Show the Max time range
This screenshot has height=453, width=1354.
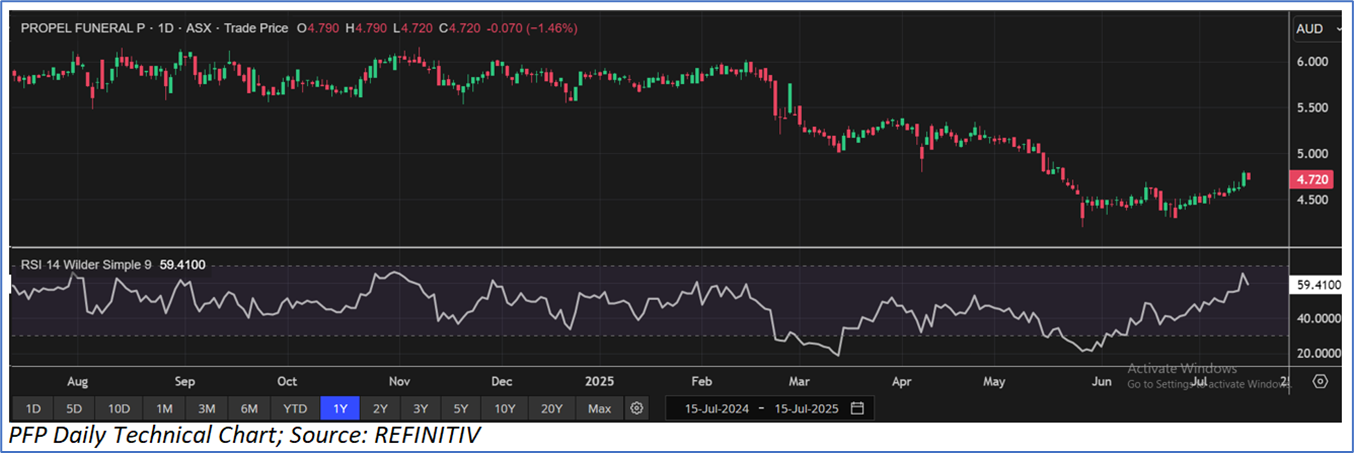(599, 408)
